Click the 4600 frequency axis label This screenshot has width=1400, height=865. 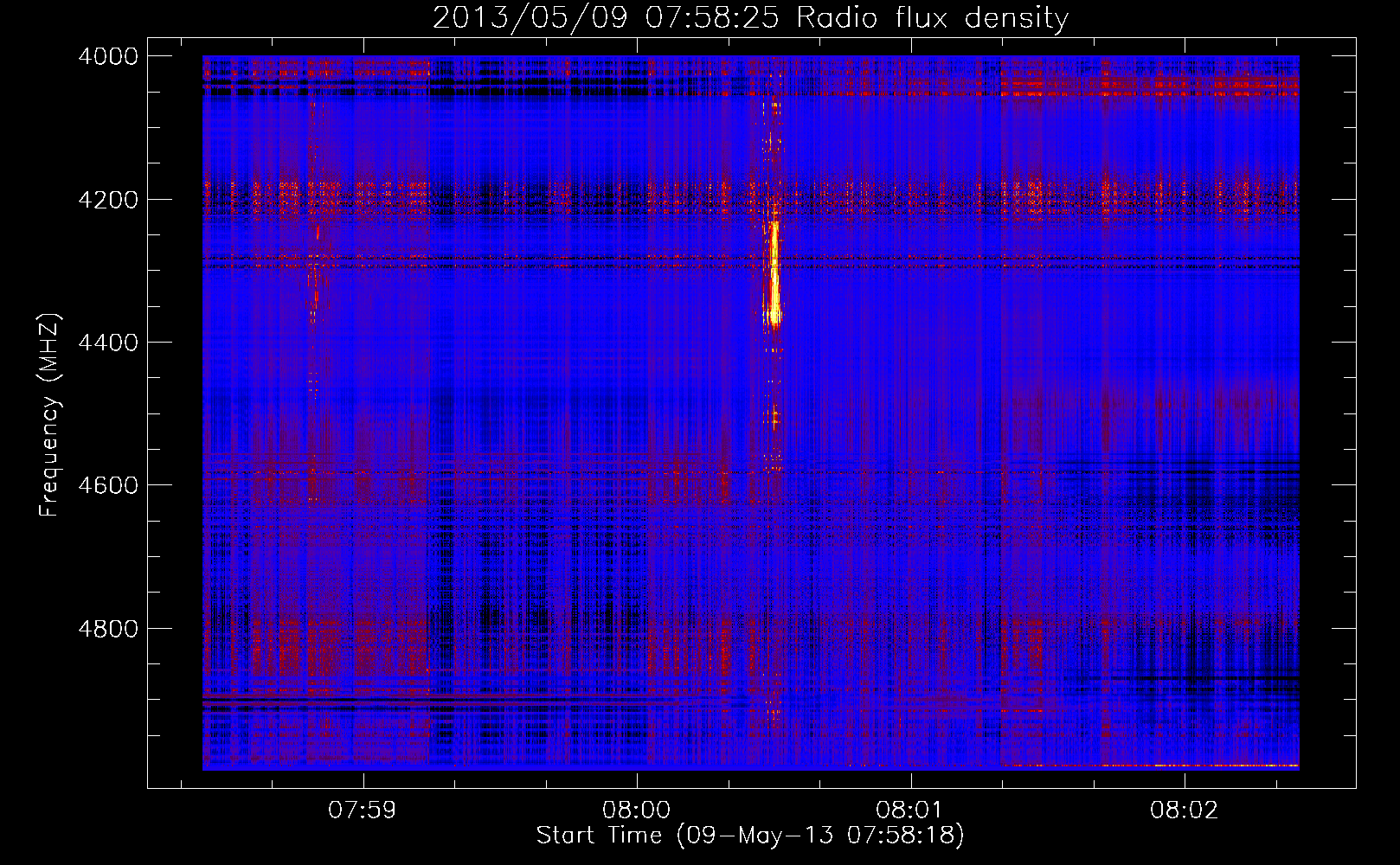108,485
